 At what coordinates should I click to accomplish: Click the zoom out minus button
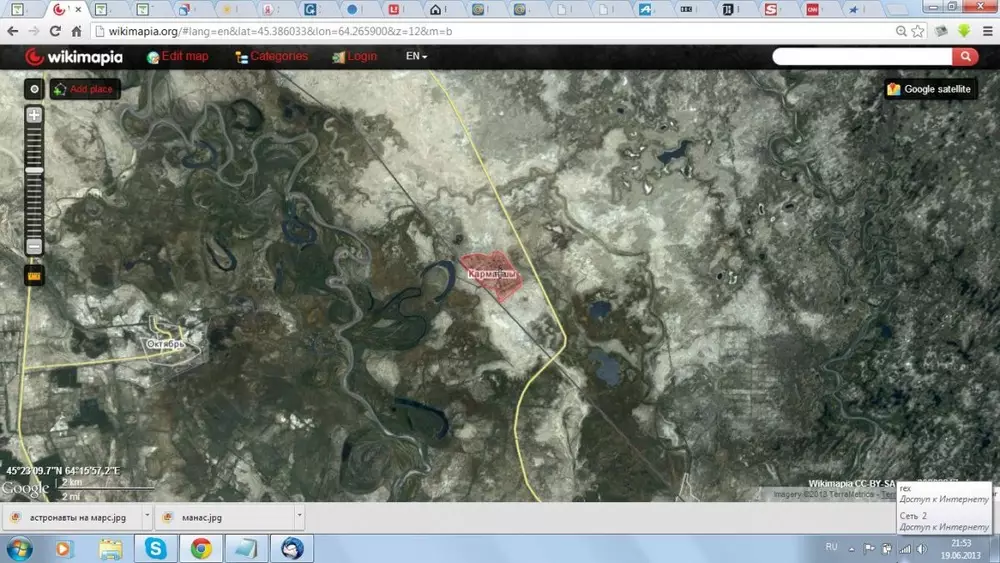pyautogui.click(x=34, y=246)
